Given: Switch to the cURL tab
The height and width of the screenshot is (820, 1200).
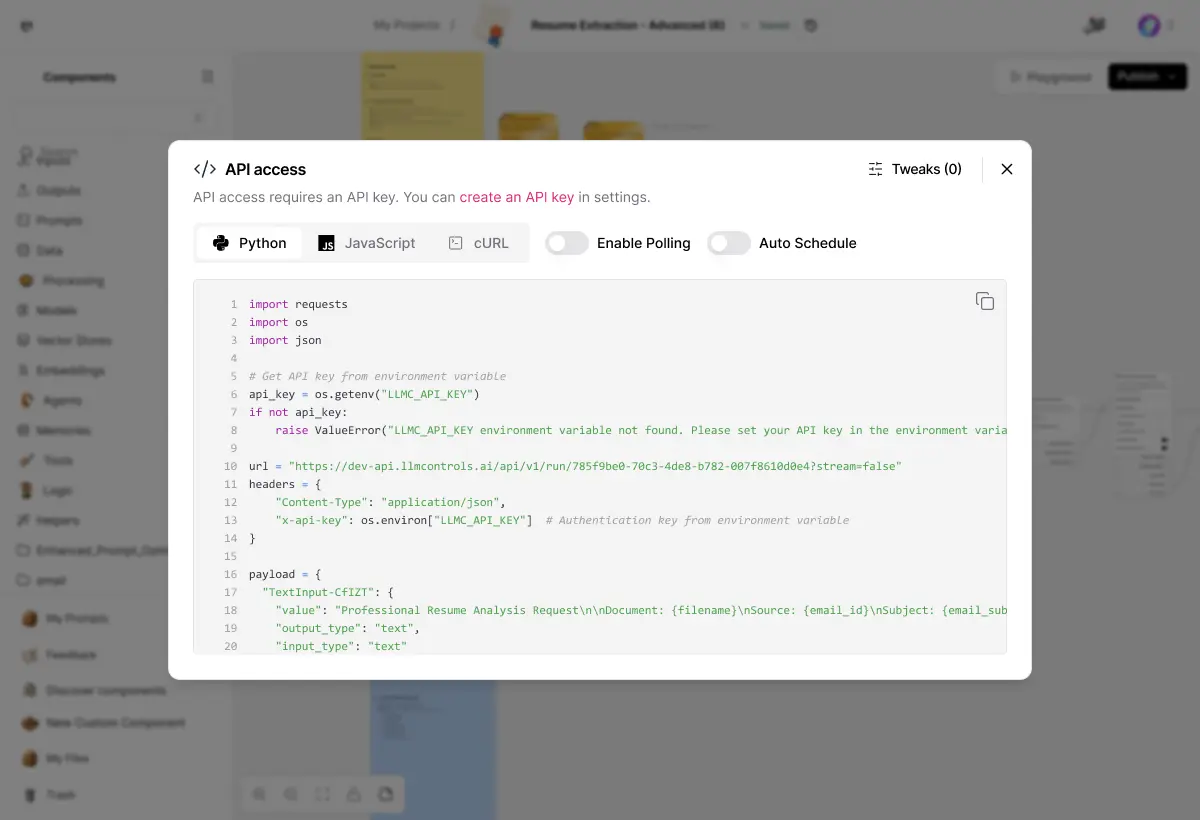Looking at the screenshot, I should (479, 243).
